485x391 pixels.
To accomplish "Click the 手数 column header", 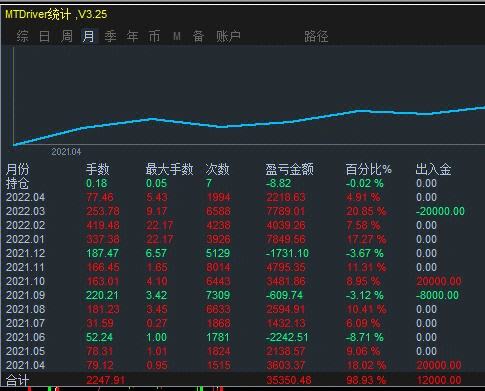I will point(98,169).
